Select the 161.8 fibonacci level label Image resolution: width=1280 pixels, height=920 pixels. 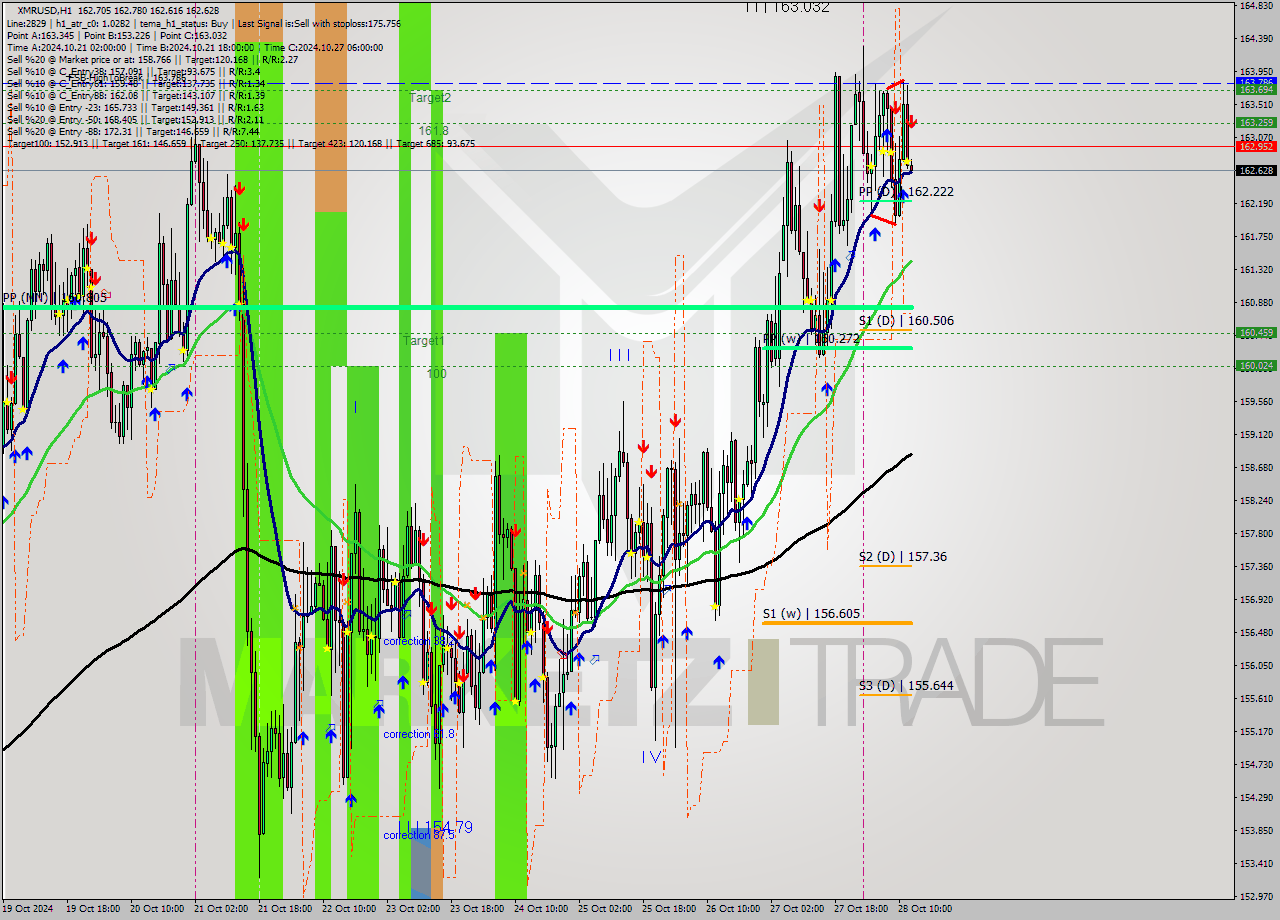(x=433, y=131)
